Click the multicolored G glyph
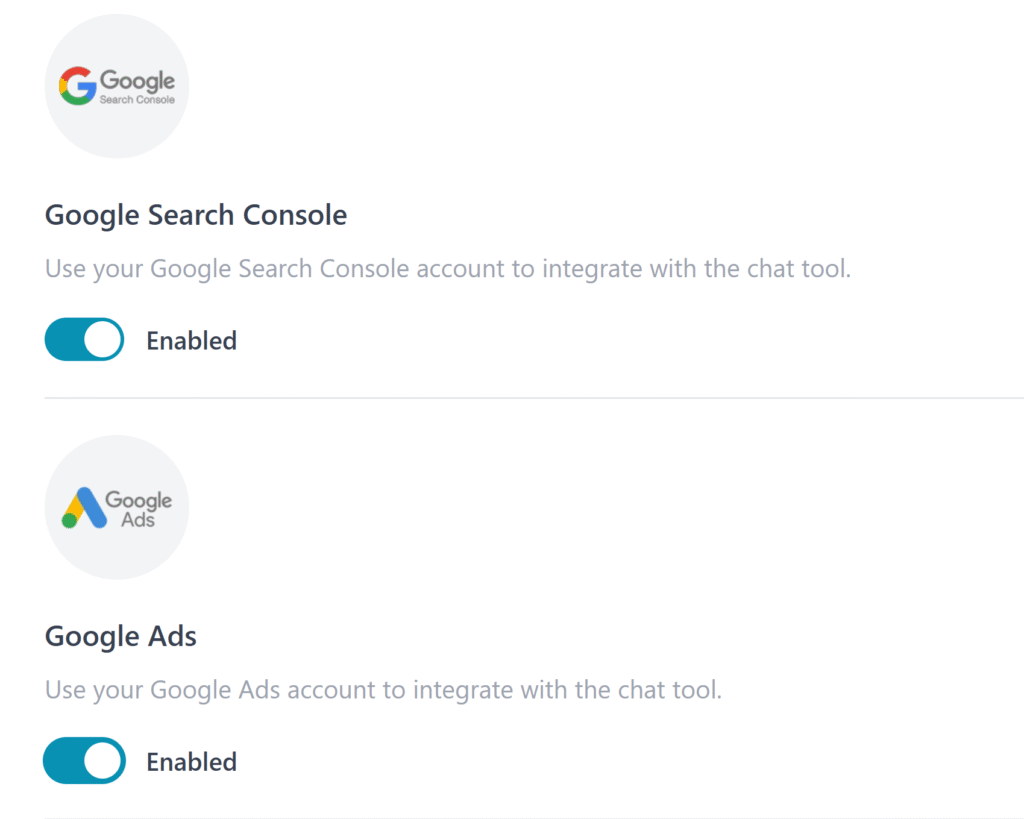The image size is (1024, 819). (77, 86)
